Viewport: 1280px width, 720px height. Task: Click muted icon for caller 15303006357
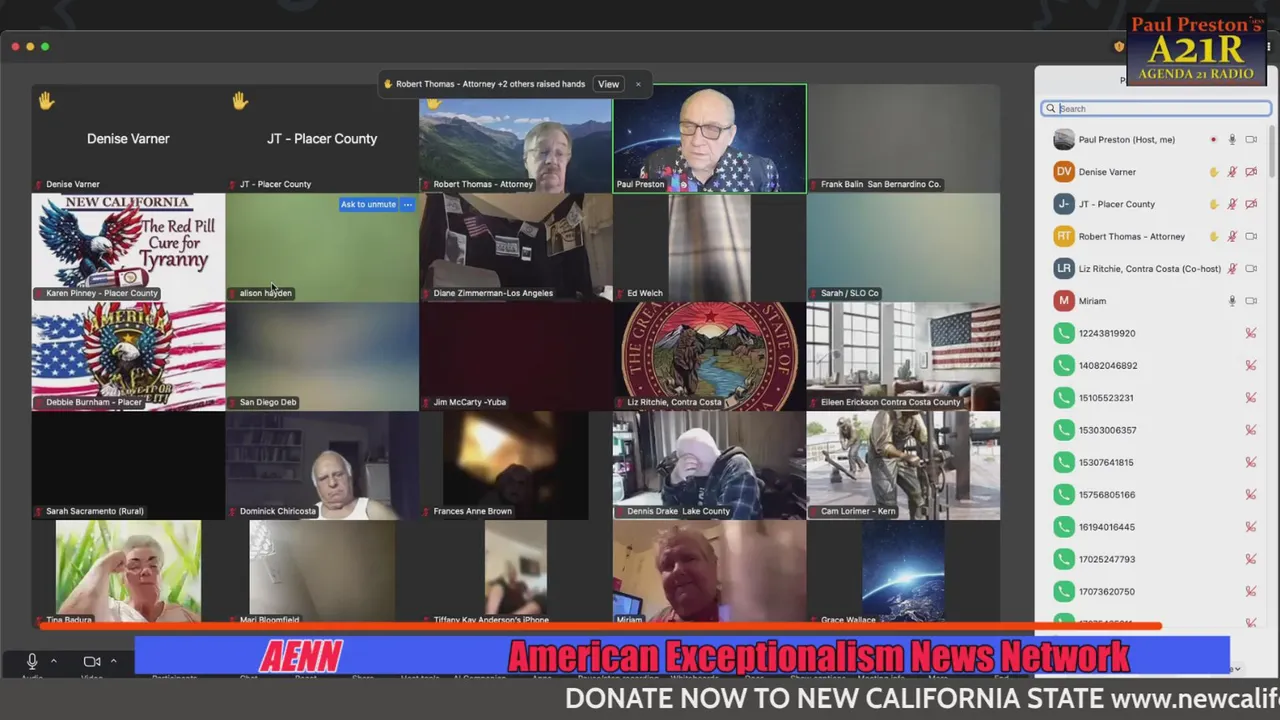coord(1250,430)
